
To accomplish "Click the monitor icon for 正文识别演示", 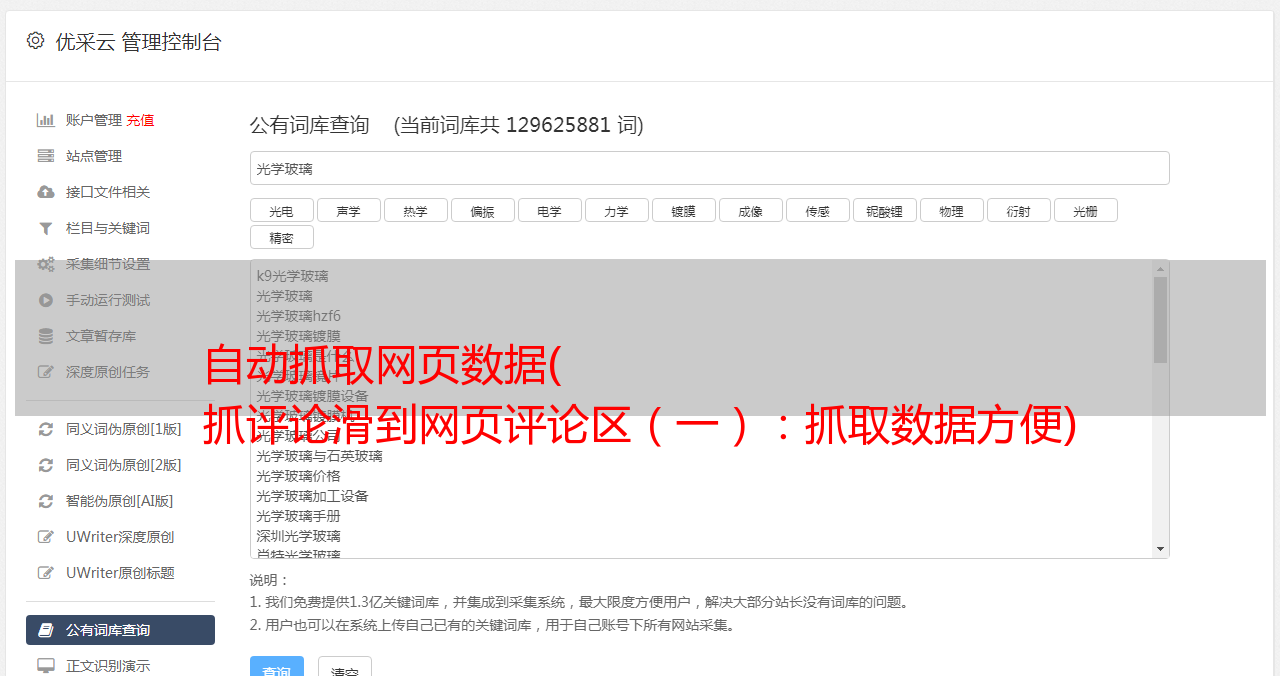I will pyautogui.click(x=46, y=666).
